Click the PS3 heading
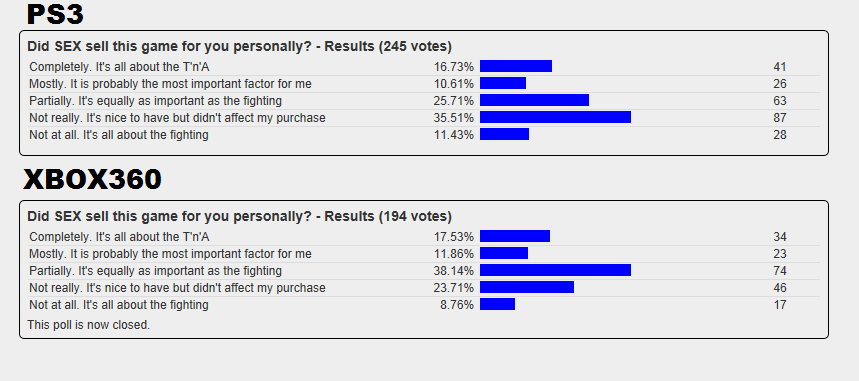The width and height of the screenshot is (859, 381). [x=55, y=15]
